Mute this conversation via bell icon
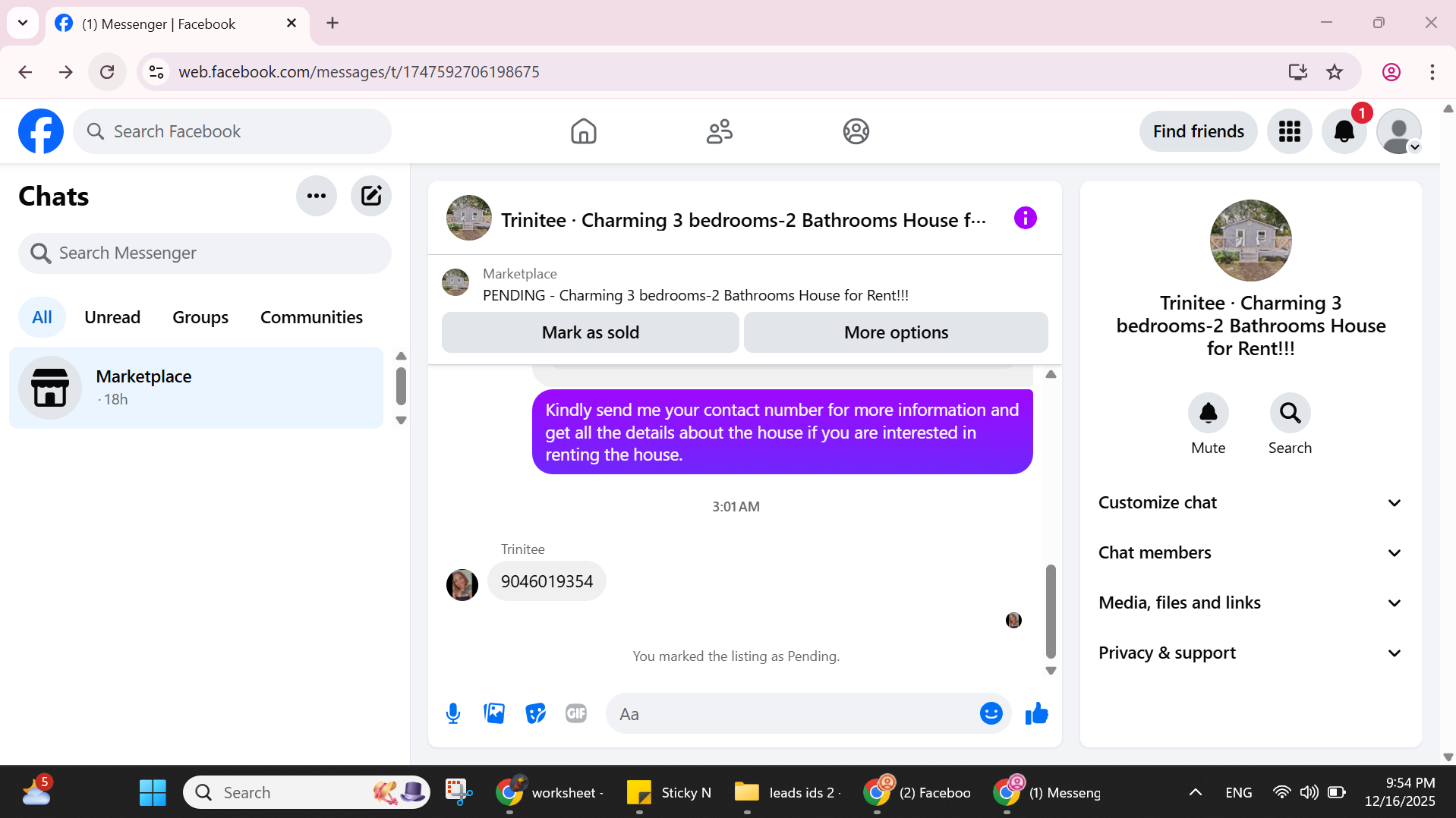 1208,413
